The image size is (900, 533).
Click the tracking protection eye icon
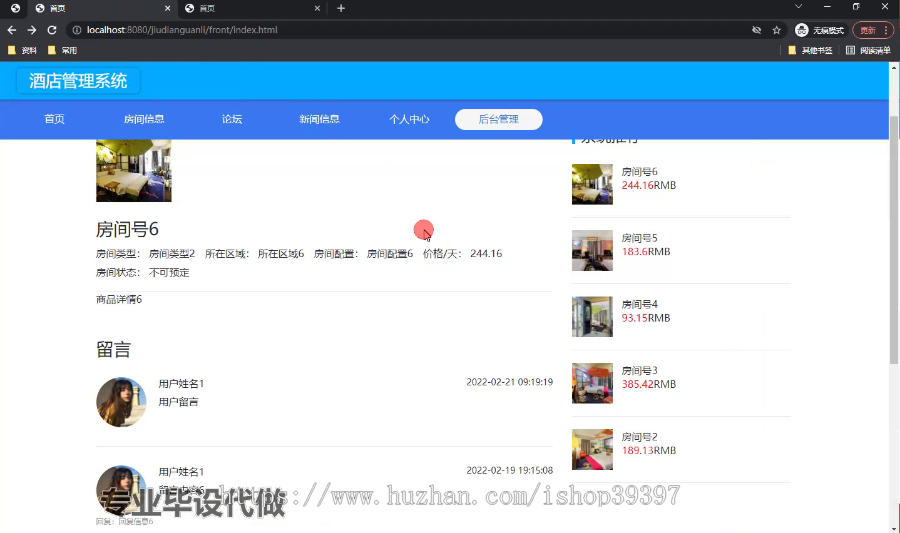pos(757,30)
